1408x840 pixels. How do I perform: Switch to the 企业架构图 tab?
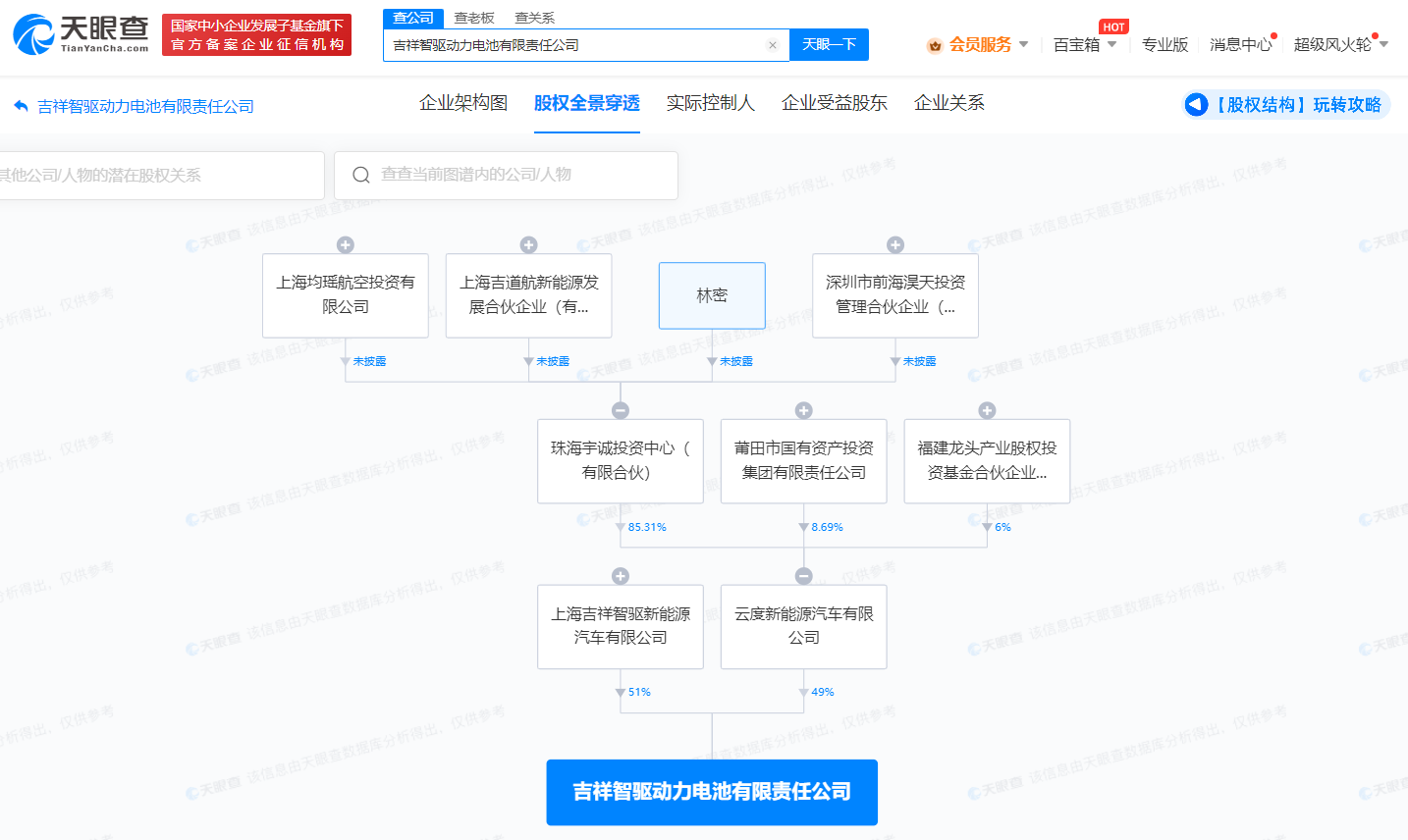pos(463,103)
